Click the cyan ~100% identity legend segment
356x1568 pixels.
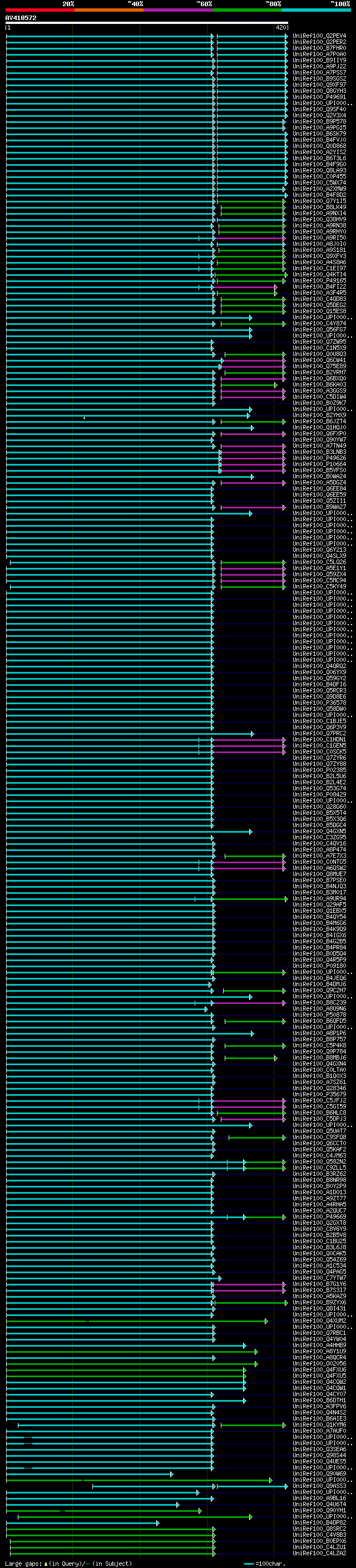coord(316,10)
